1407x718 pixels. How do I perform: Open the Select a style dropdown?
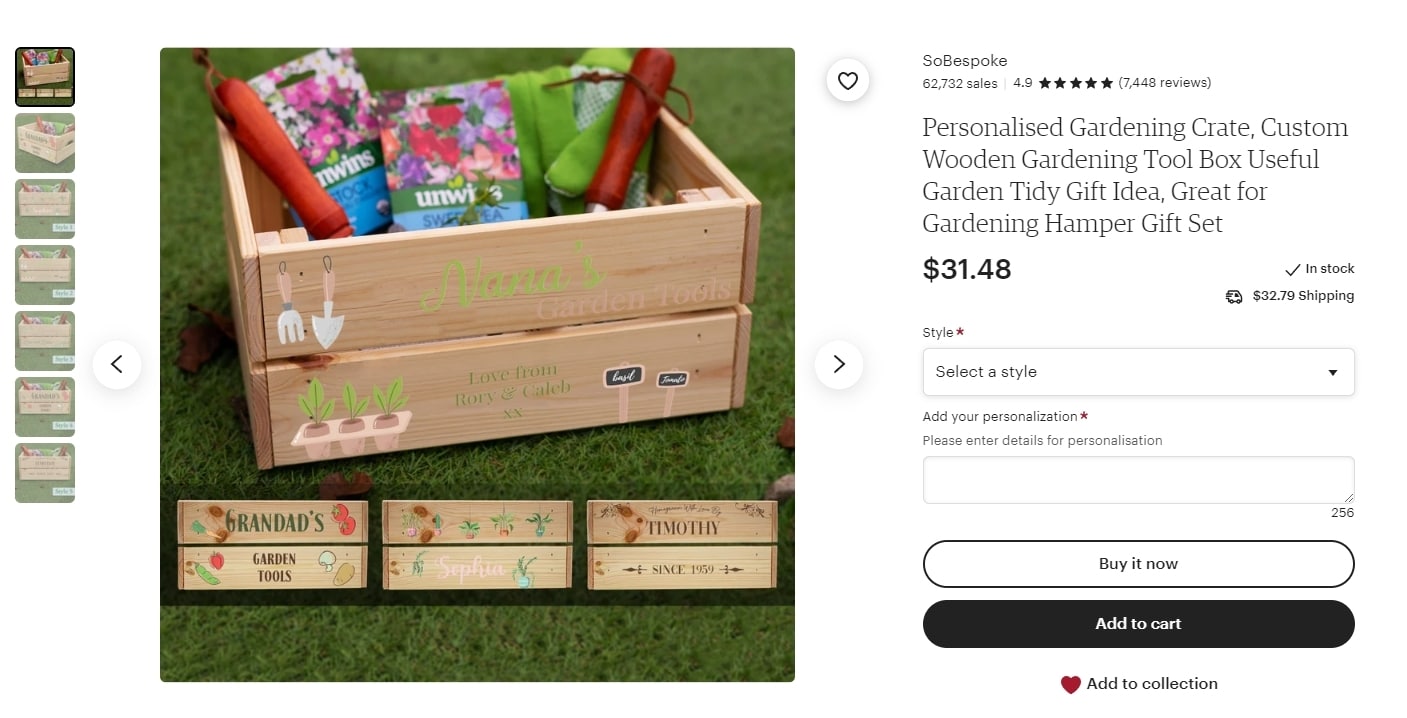coord(1138,372)
